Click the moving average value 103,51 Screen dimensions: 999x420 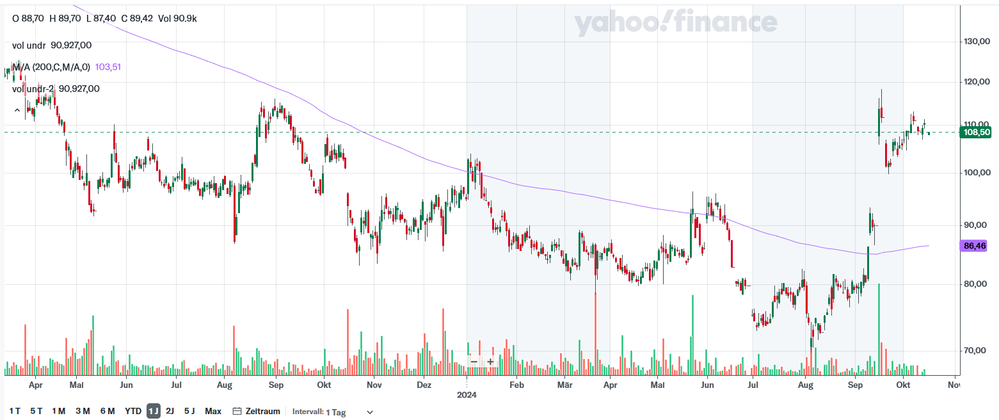108,67
